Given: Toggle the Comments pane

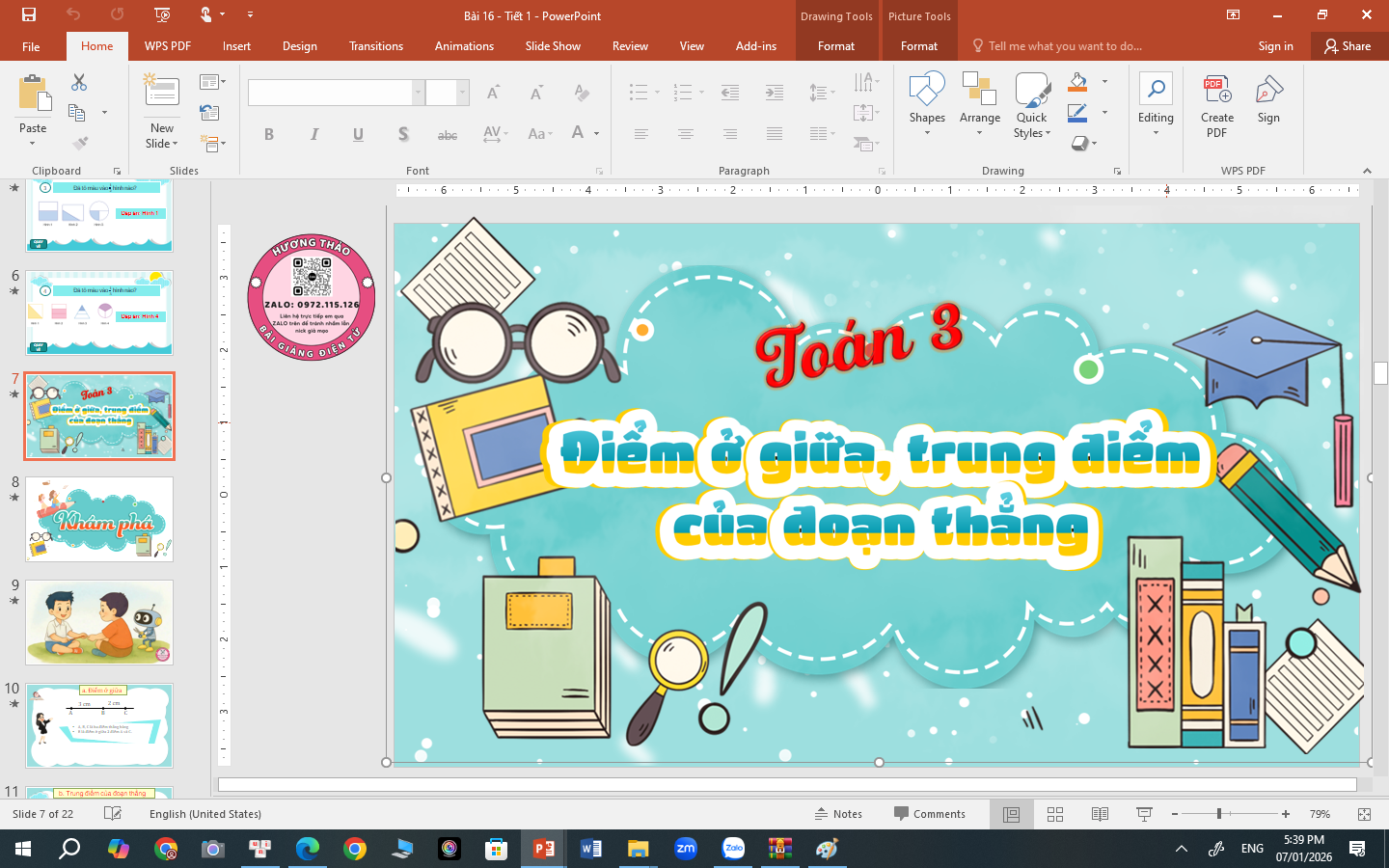Looking at the screenshot, I should coord(929,814).
